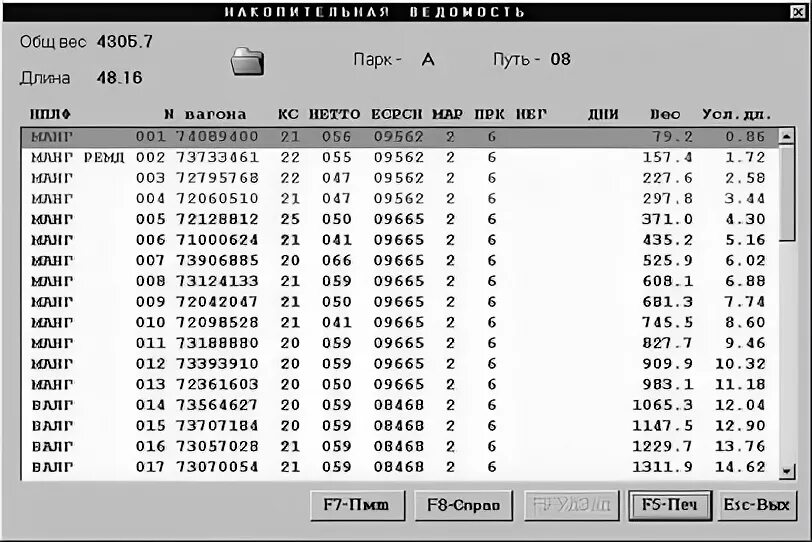Click the length value 48.16
The image size is (812, 542).
pyautogui.click(x=119, y=78)
